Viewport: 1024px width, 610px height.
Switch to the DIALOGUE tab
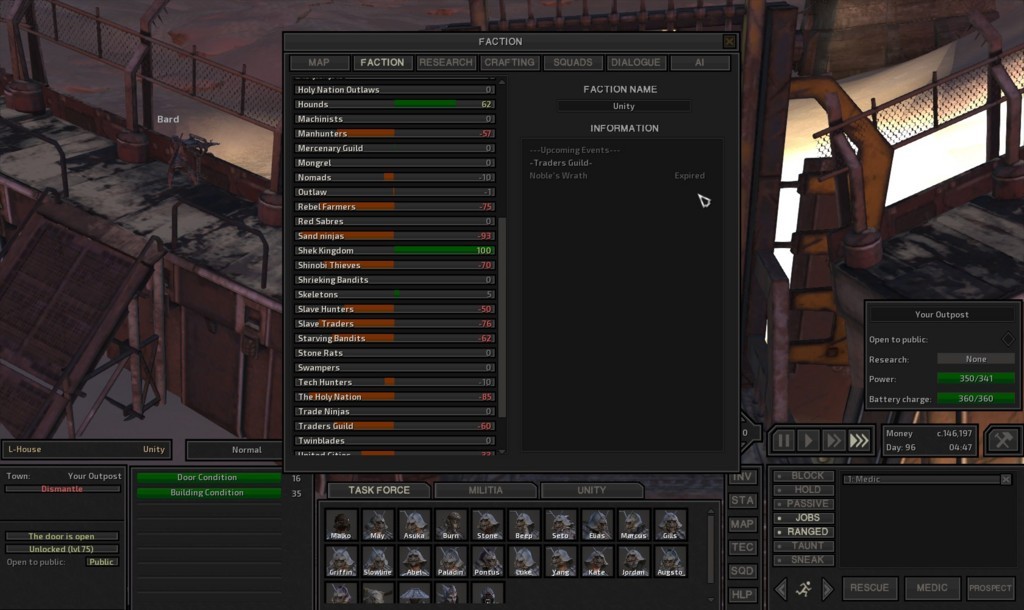tap(636, 63)
